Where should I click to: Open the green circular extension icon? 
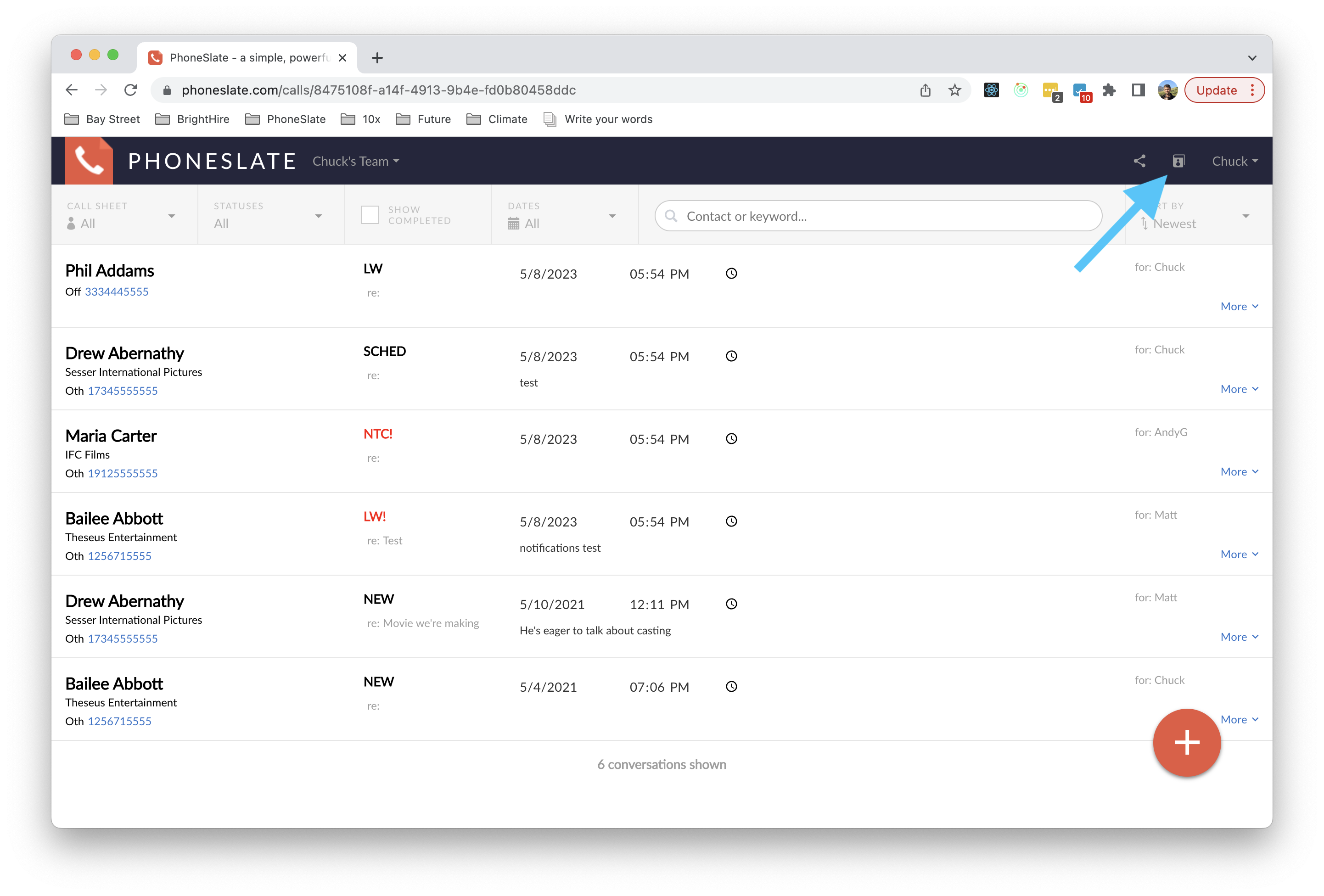click(1021, 90)
